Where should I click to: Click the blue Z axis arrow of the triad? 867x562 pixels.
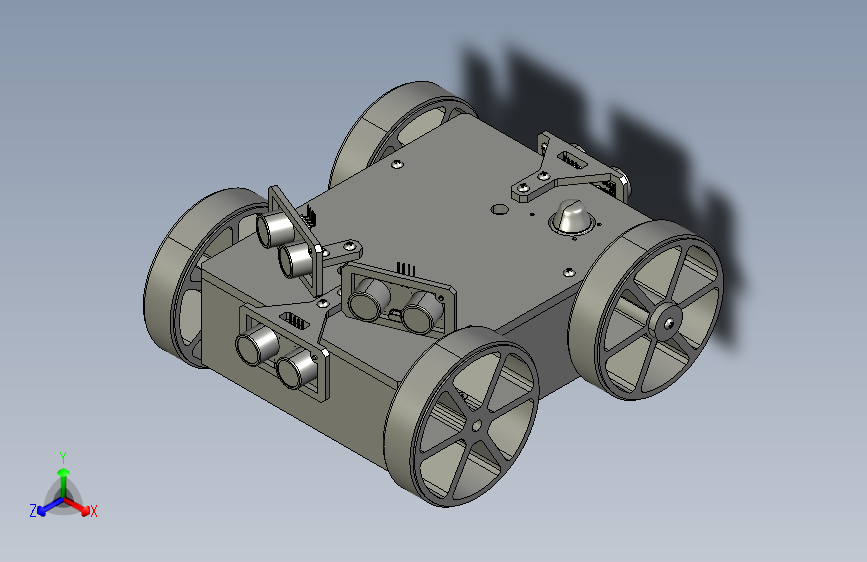tap(51, 506)
